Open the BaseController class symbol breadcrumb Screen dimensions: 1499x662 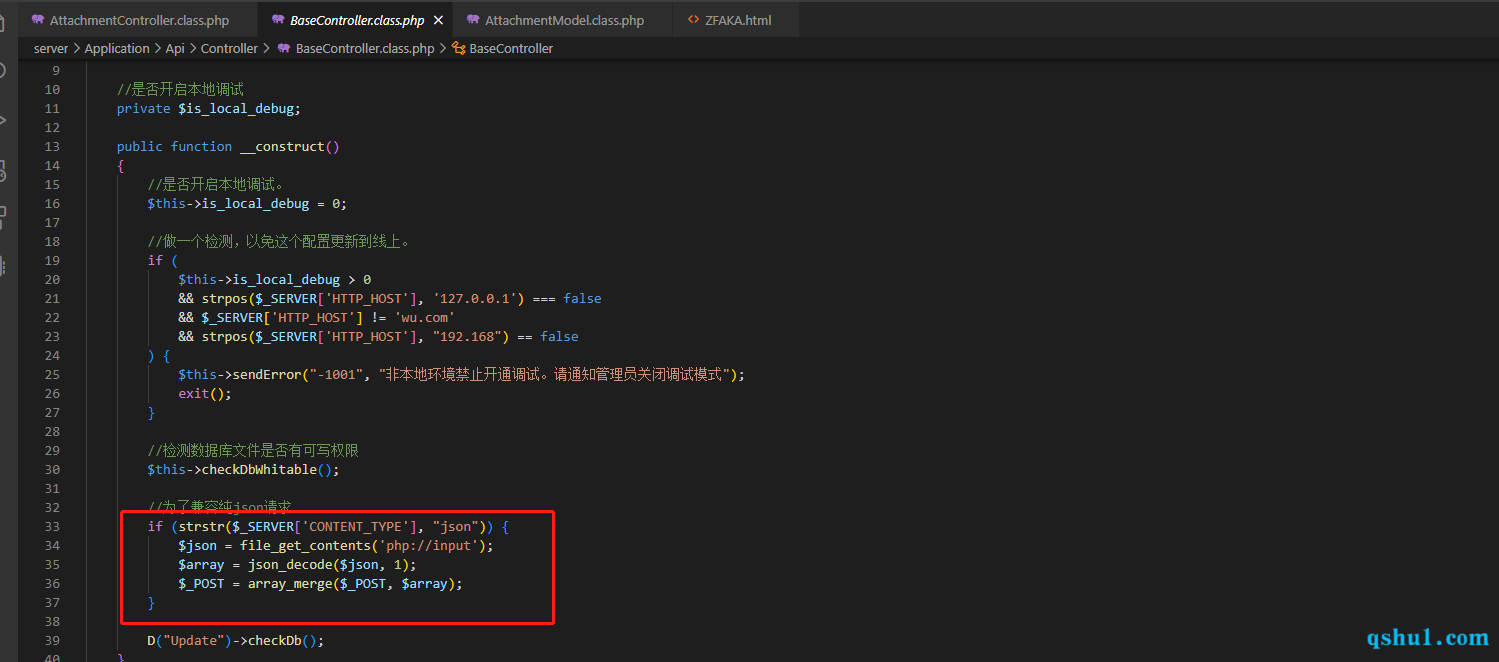pyautogui.click(x=511, y=48)
